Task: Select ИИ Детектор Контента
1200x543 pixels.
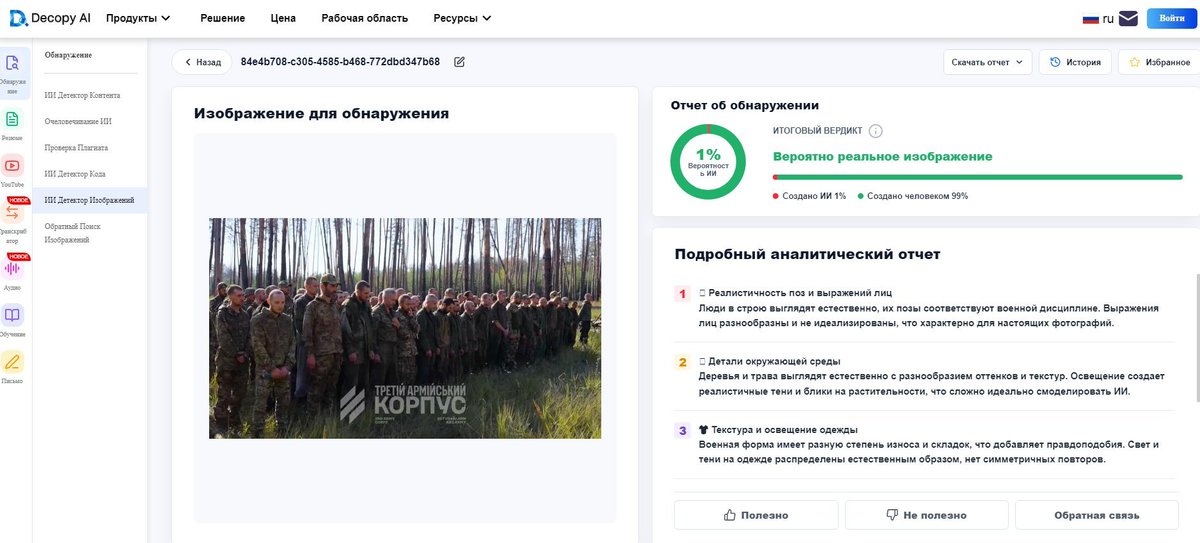Action: [x=82, y=95]
